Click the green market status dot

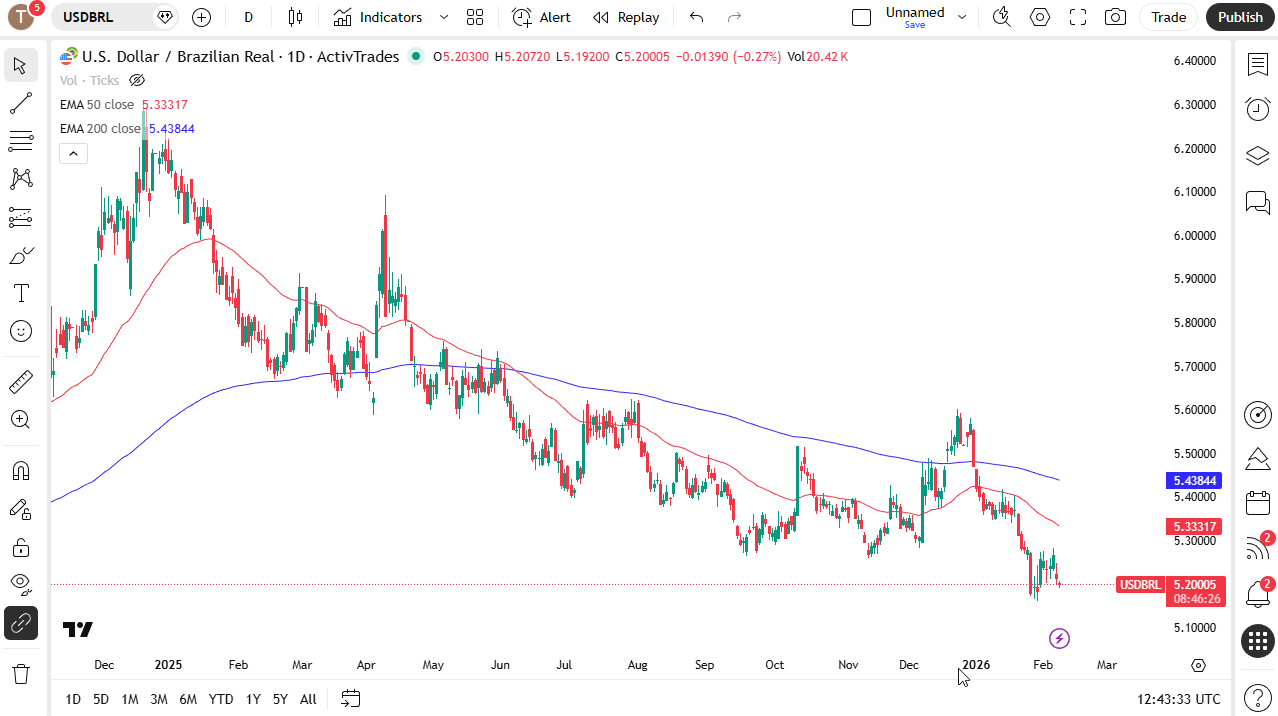point(416,57)
